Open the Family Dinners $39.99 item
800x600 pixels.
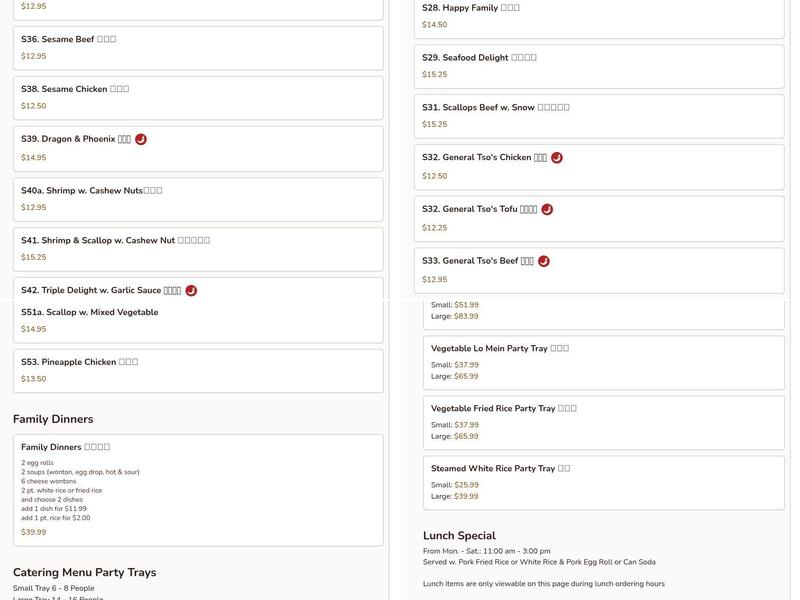(x=197, y=490)
